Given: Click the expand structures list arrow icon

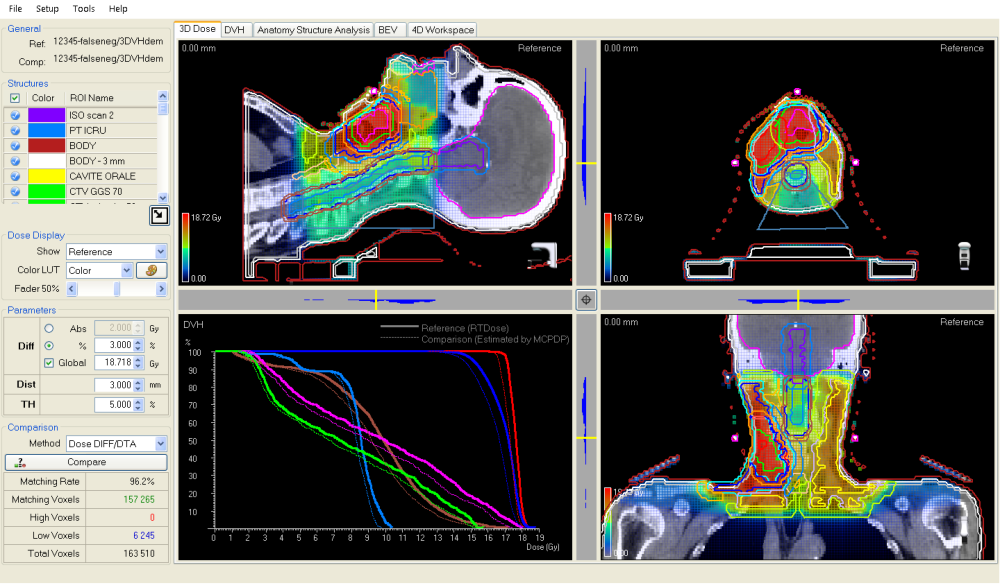Looking at the screenshot, I should 159,214.
